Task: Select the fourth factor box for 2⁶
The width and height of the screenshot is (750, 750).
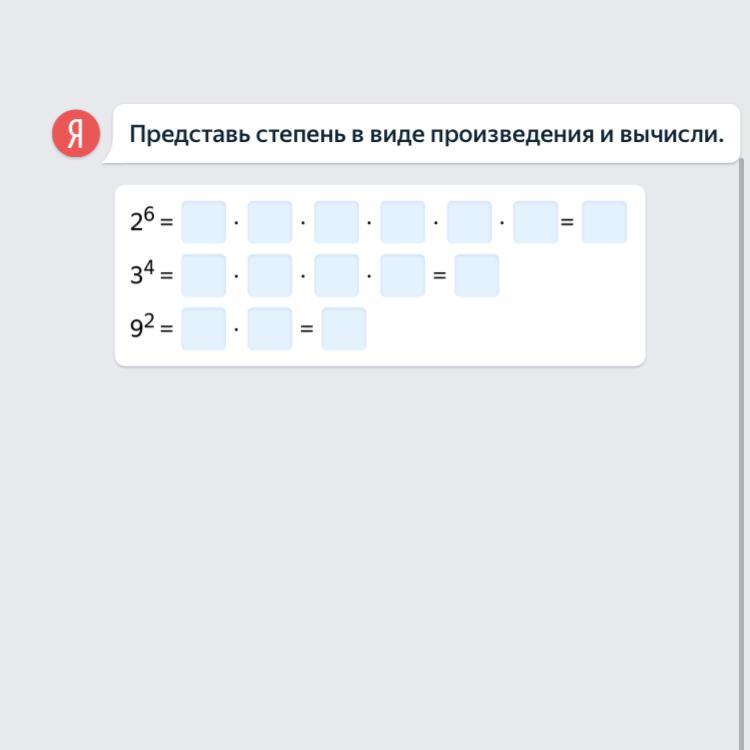Action: [x=403, y=222]
